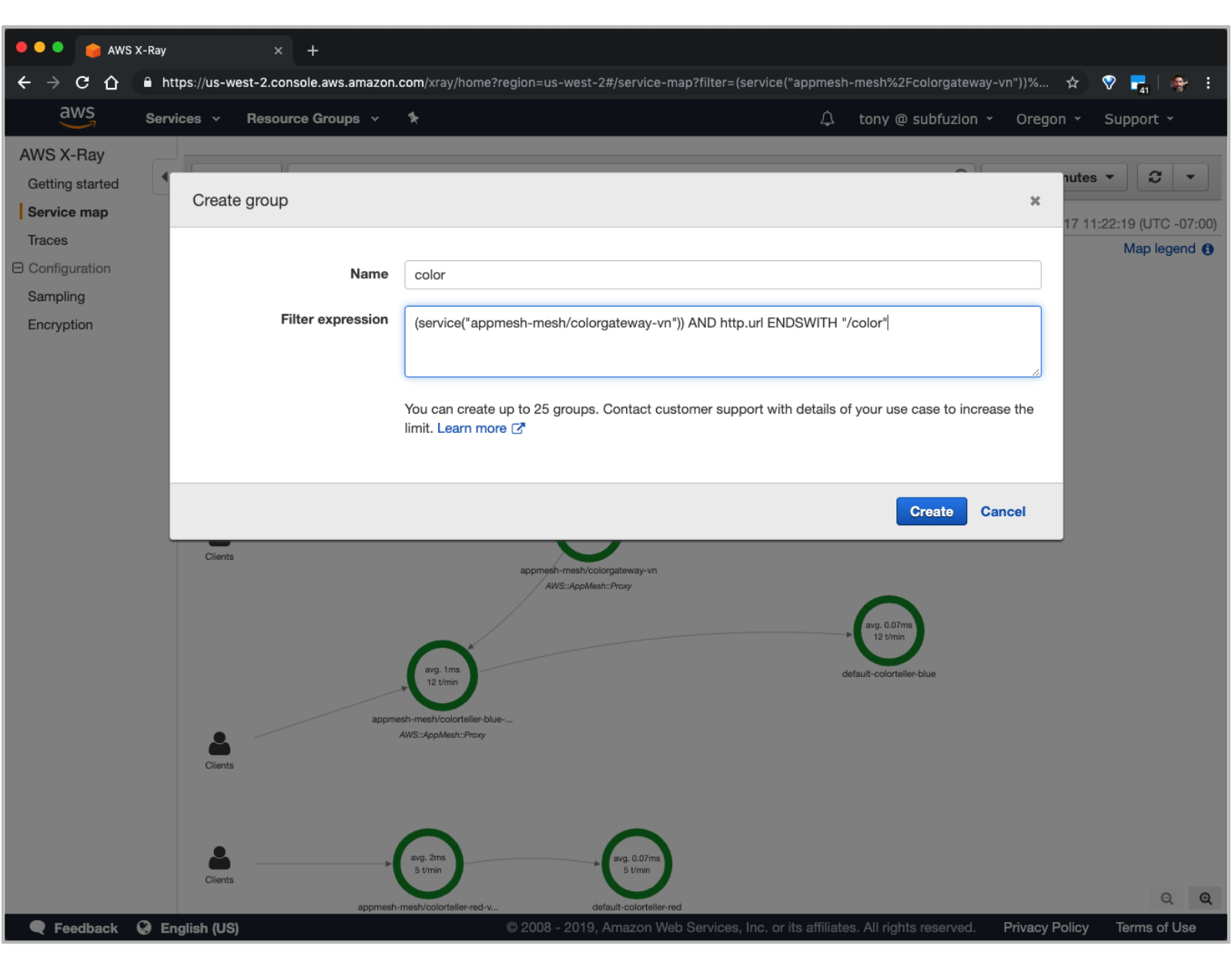Collapse the sidebar with the arrow handle

pos(163,177)
